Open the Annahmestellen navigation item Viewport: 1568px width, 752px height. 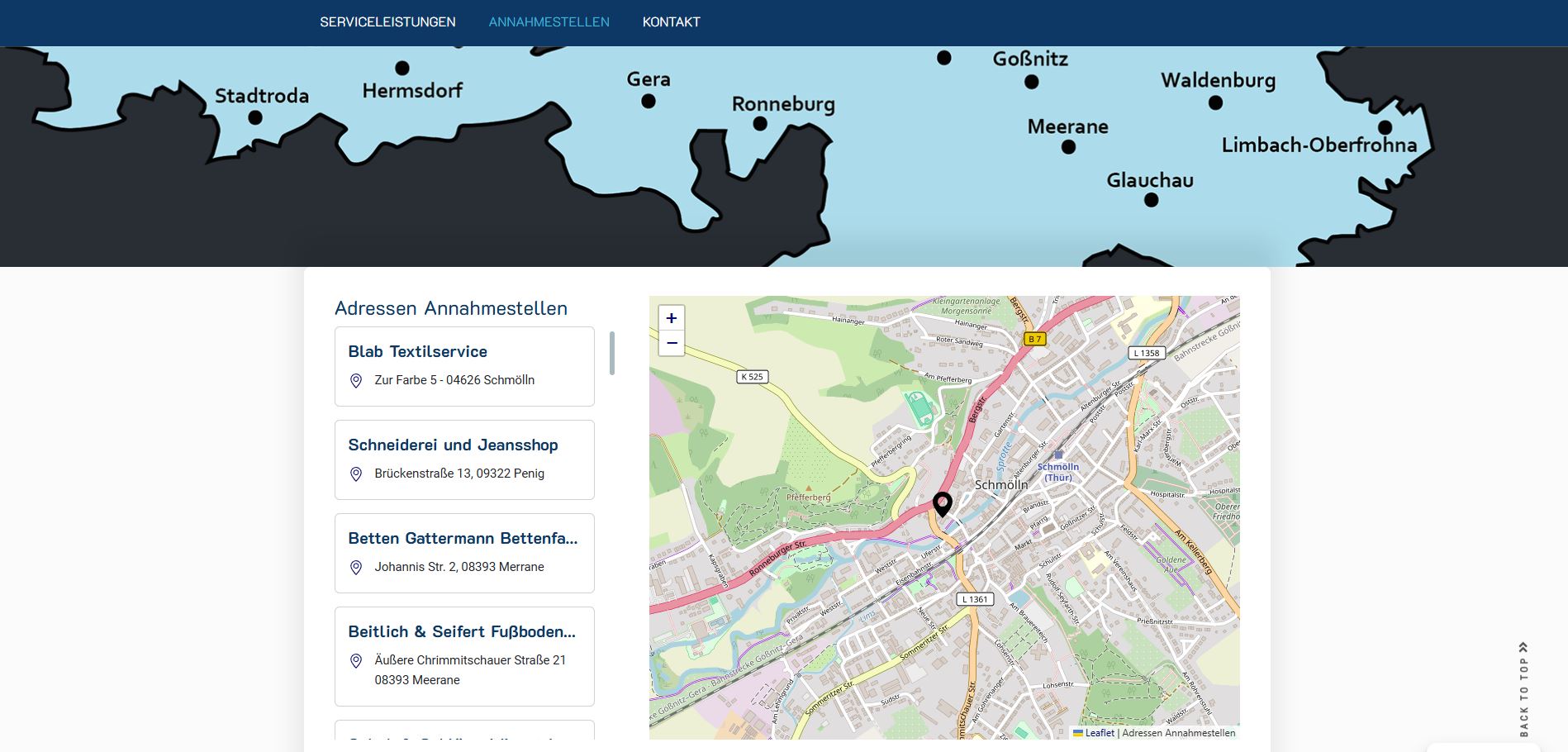[x=549, y=22]
